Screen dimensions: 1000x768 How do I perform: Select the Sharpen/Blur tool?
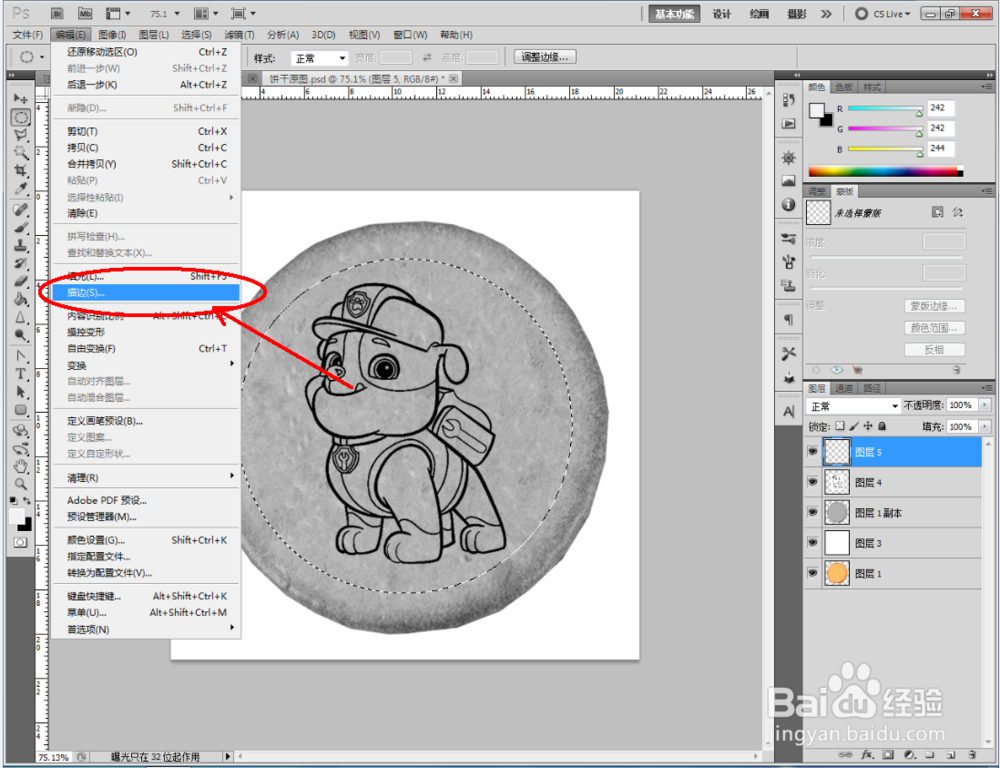pos(20,316)
